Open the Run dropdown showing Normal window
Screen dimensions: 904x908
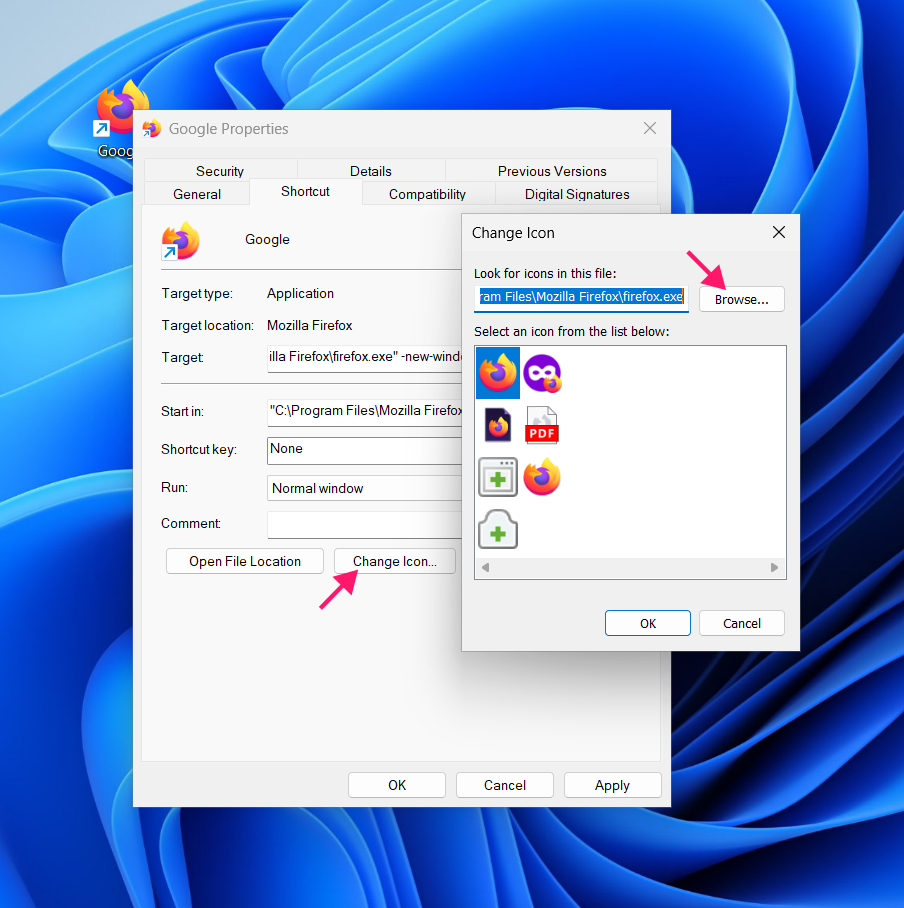[x=364, y=488]
